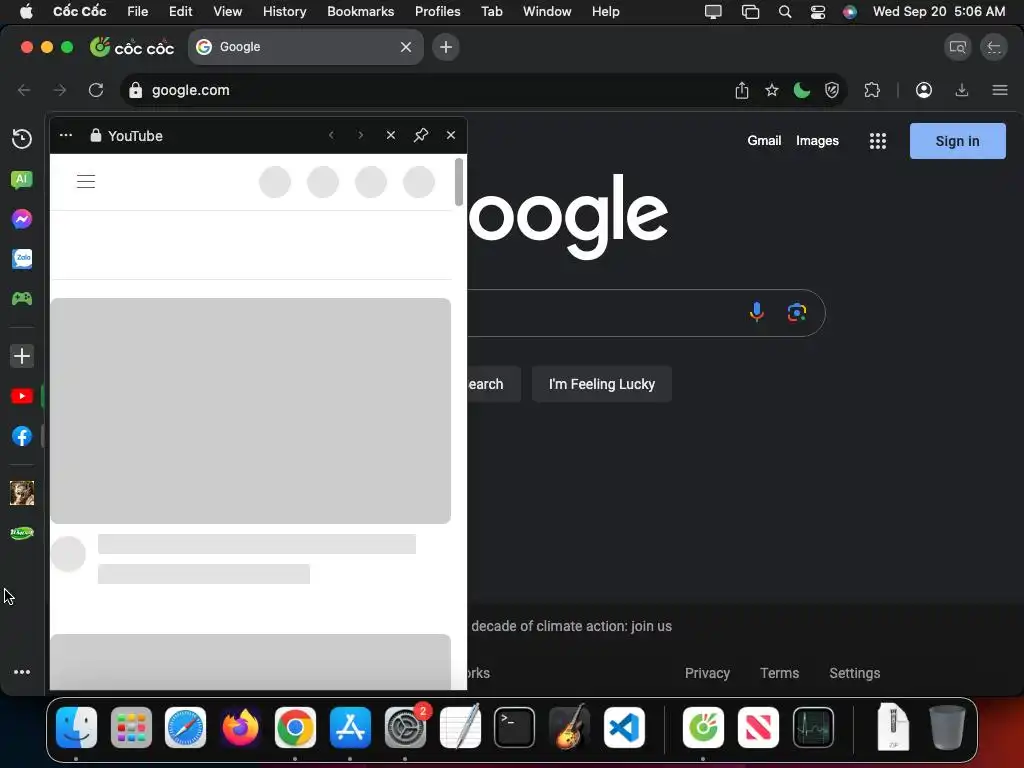This screenshot has height=768, width=1024.
Task: Go back to previous page
Action: [24, 90]
